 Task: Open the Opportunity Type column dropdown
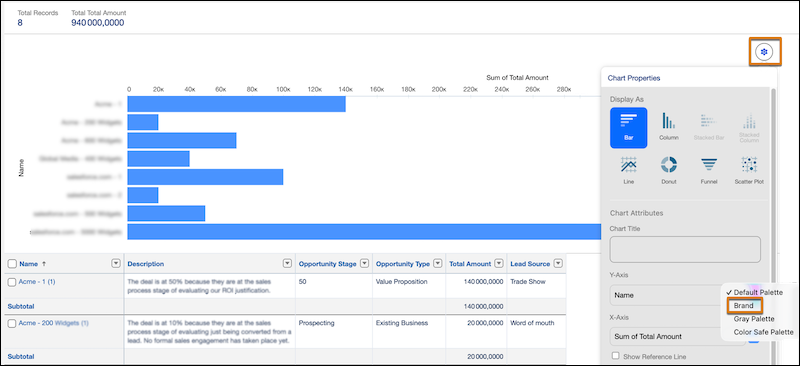coord(437,263)
